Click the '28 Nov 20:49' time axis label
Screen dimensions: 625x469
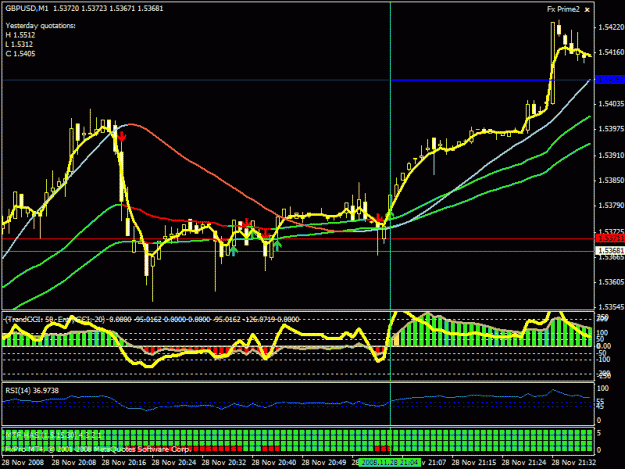[x=324, y=462]
